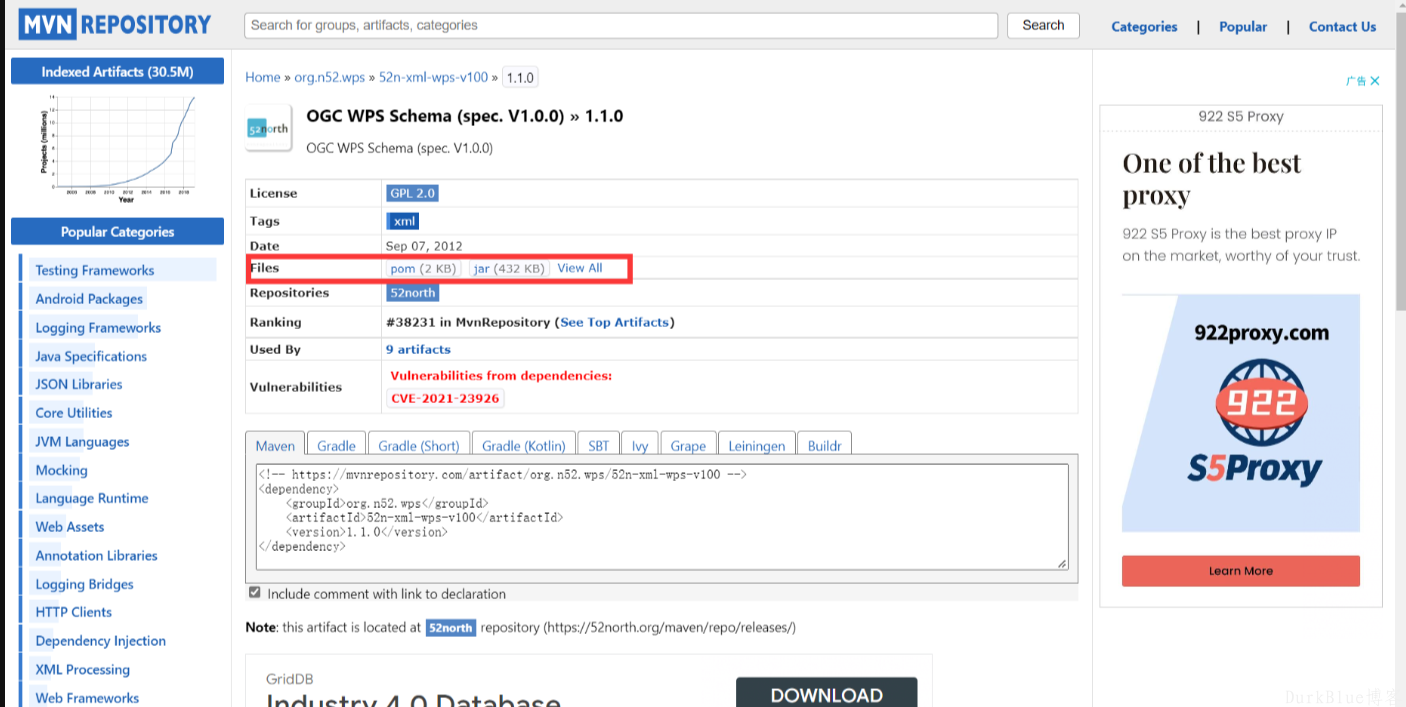Open Language Runtime category
This screenshot has width=1406, height=707.
pos(92,498)
